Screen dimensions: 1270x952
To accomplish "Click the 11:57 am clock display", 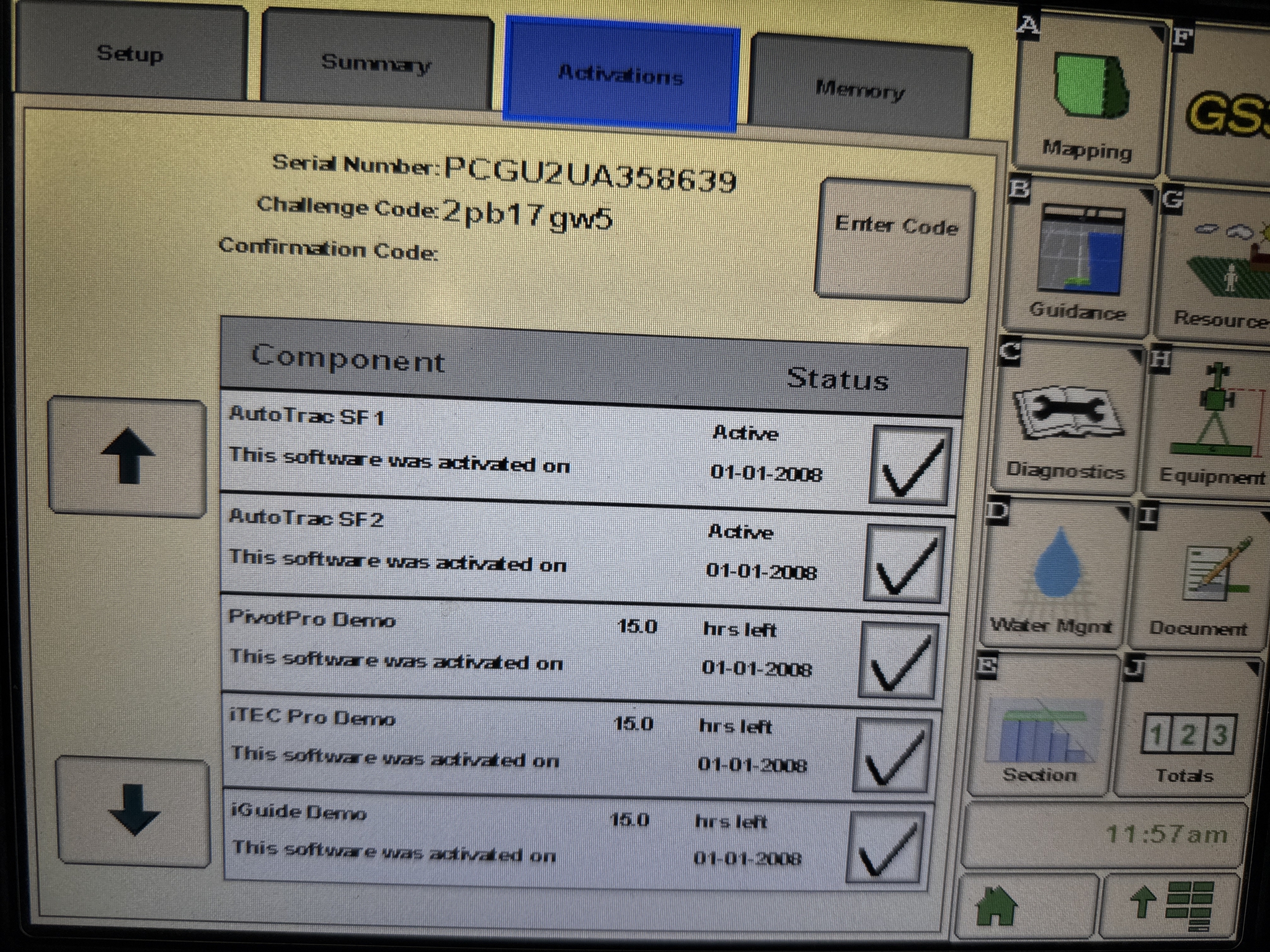I will 1167,834.
